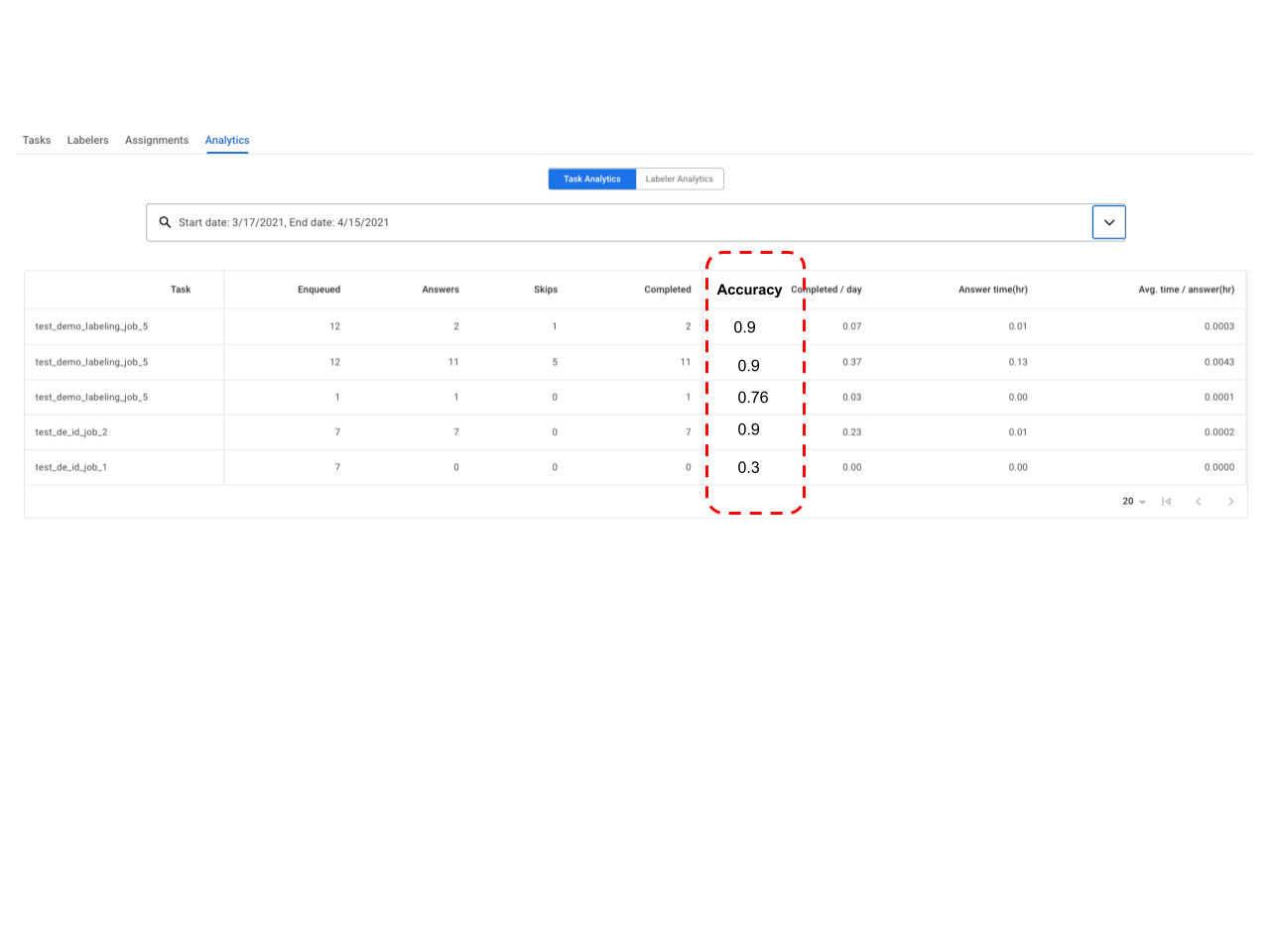Go to next page arrow
This screenshot has height=952, width=1270.
point(1231,502)
